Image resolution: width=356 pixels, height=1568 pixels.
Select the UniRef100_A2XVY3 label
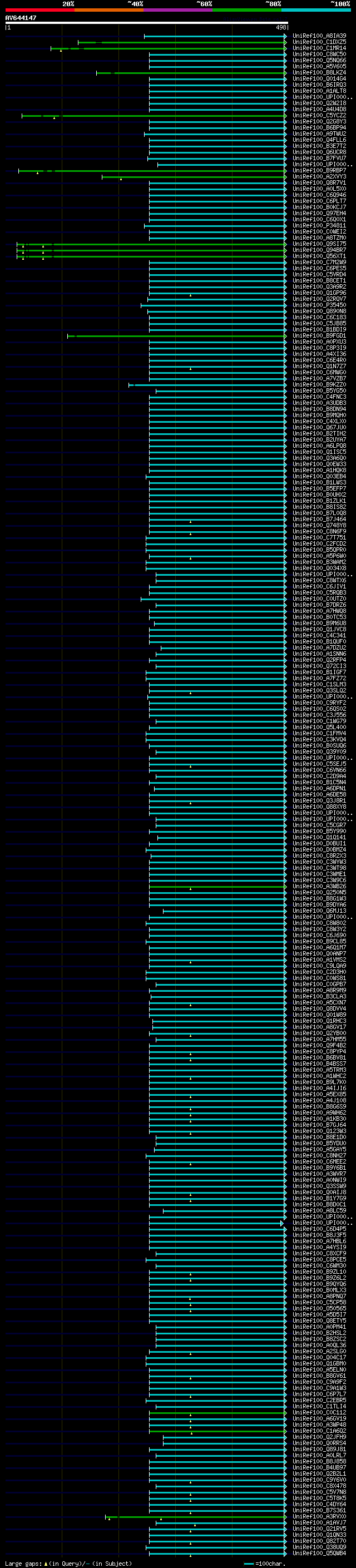(319, 176)
